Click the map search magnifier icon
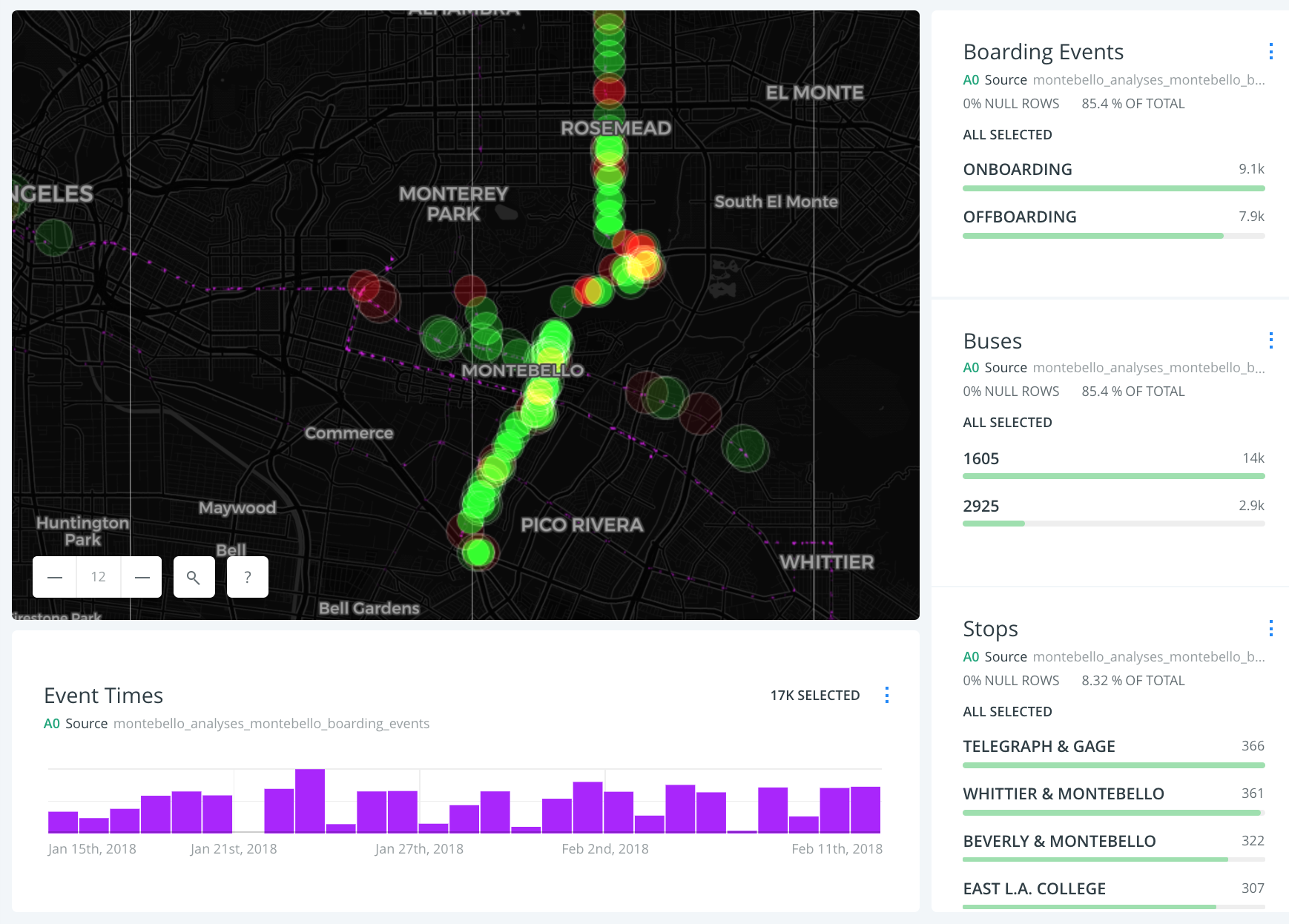 [x=194, y=577]
